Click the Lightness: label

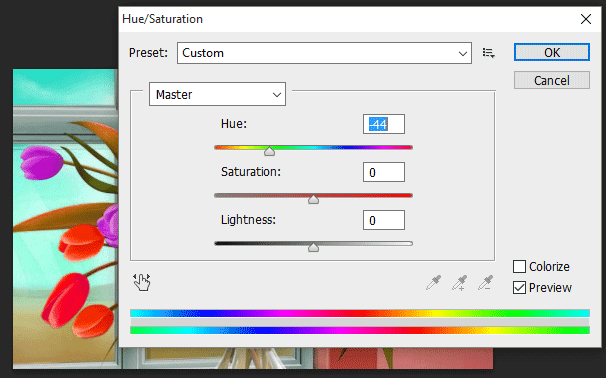point(248,220)
